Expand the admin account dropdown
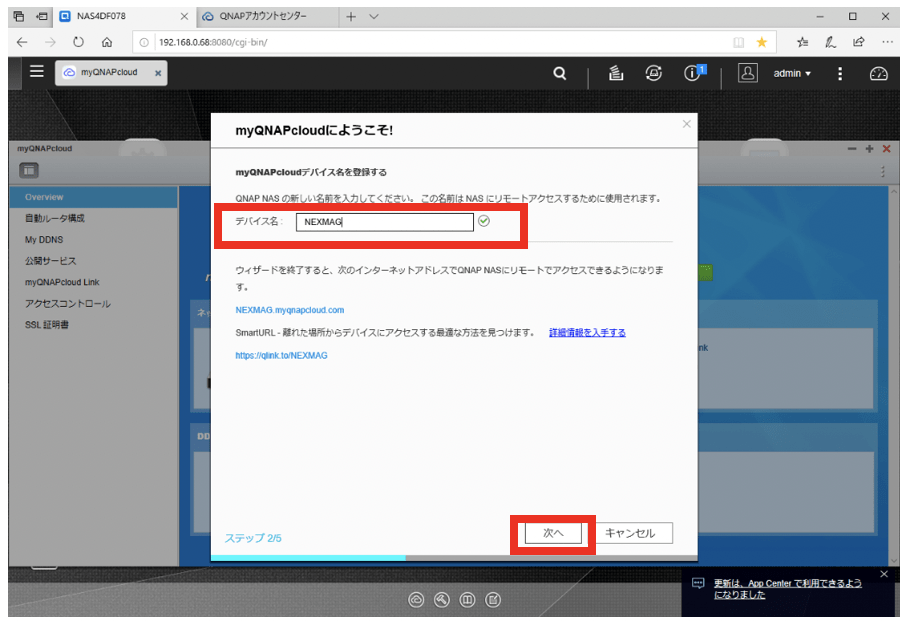The width and height of the screenshot is (900, 622). tap(792, 73)
